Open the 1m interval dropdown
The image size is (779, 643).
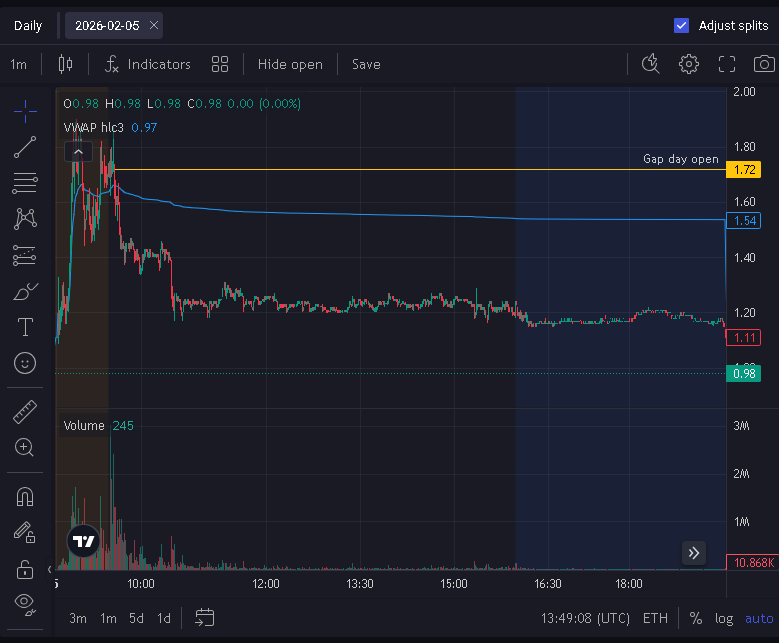pos(18,64)
